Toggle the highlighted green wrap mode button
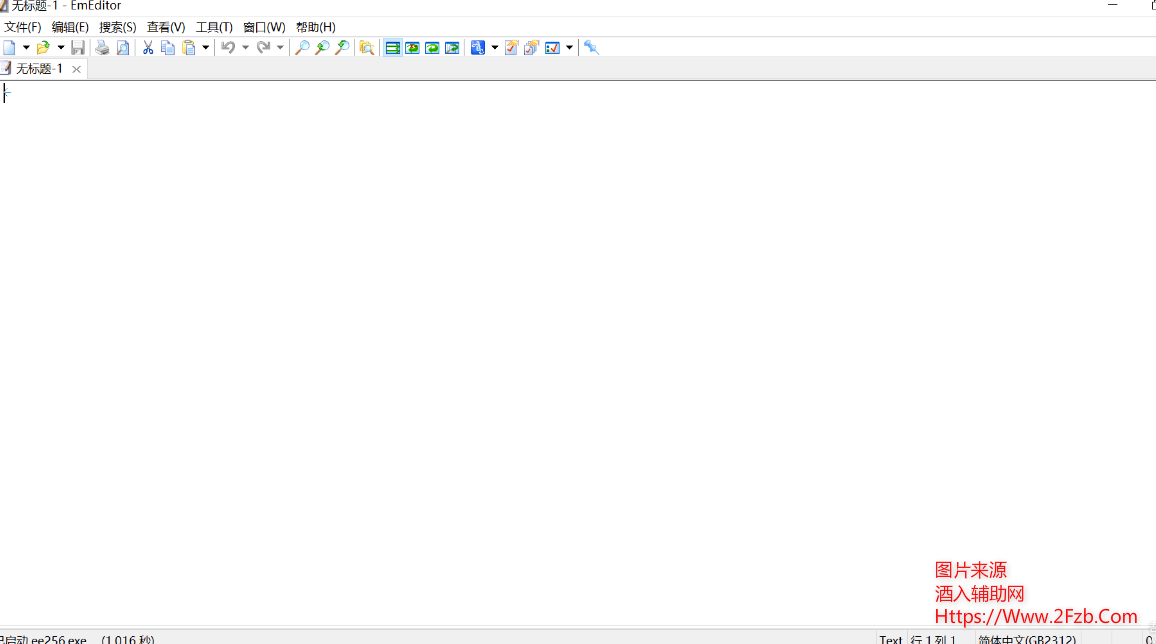The height and width of the screenshot is (644, 1156). pos(393,48)
